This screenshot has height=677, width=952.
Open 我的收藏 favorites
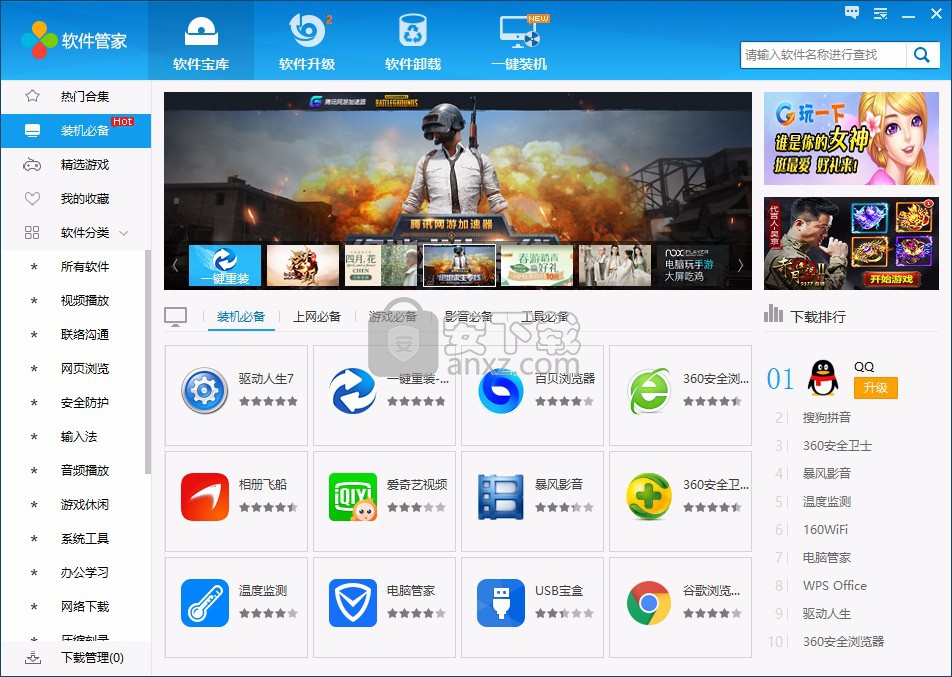76,199
